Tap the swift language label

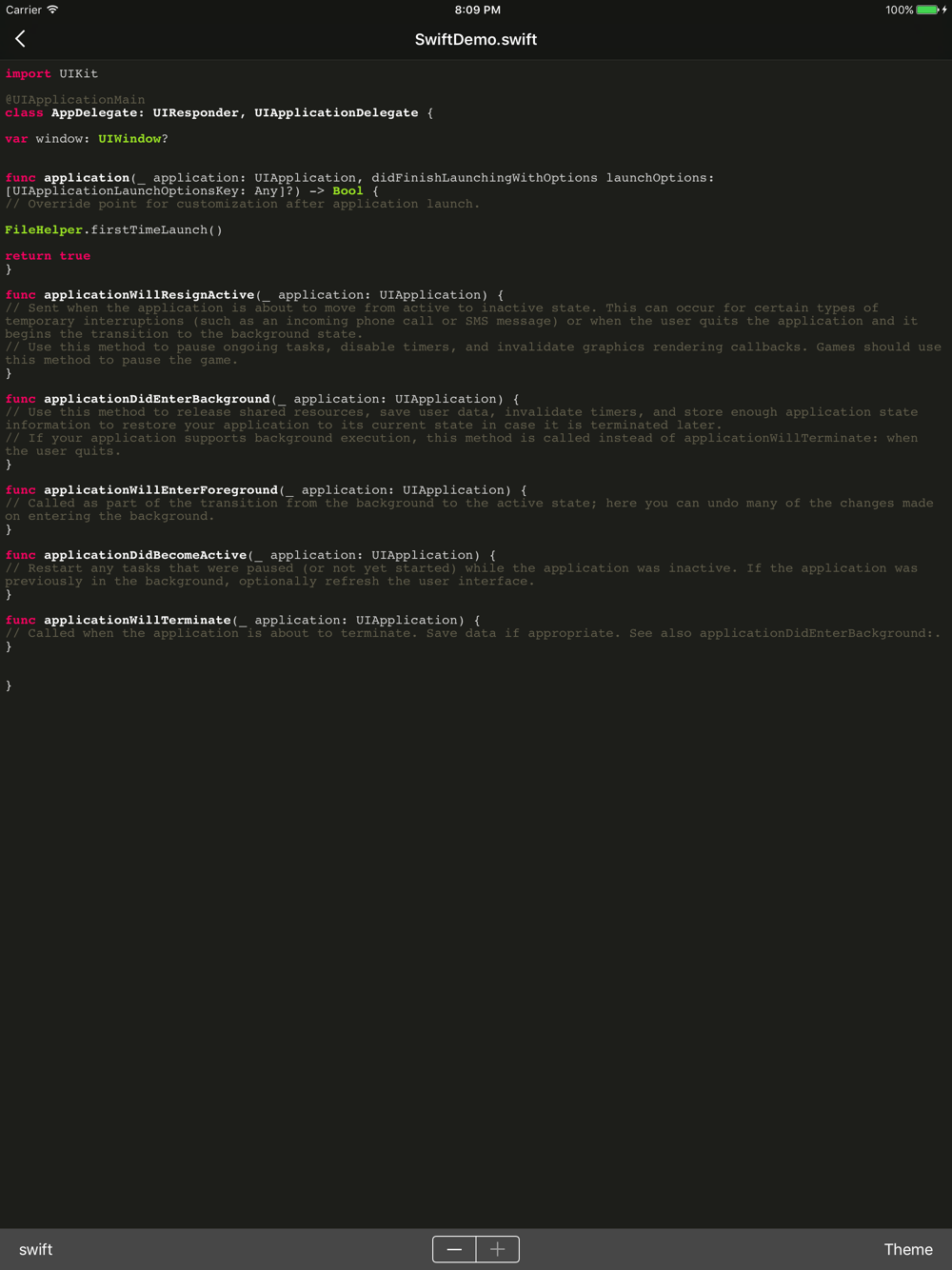(x=35, y=1249)
